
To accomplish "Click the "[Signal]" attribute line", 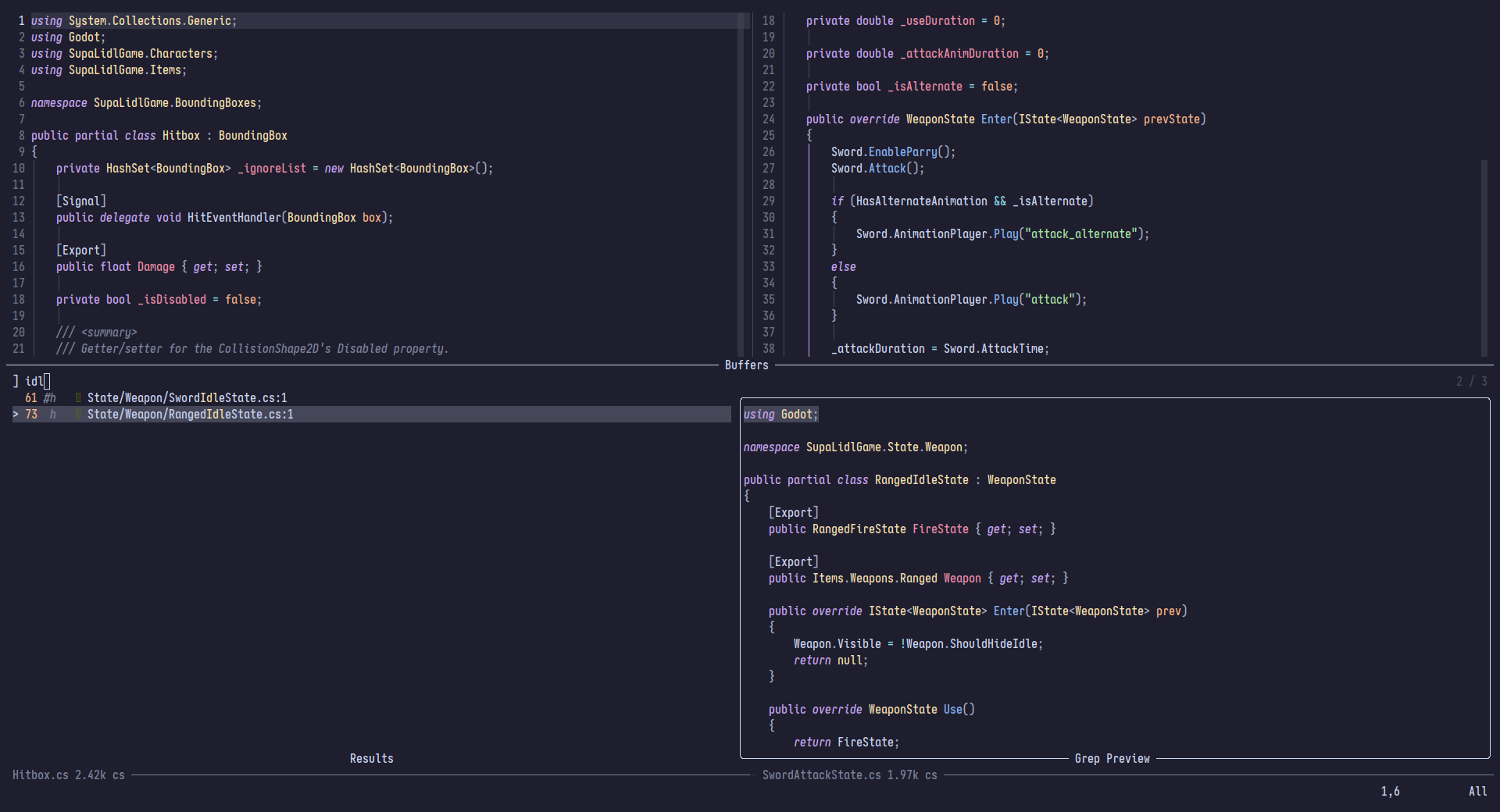I will click(x=81, y=201).
